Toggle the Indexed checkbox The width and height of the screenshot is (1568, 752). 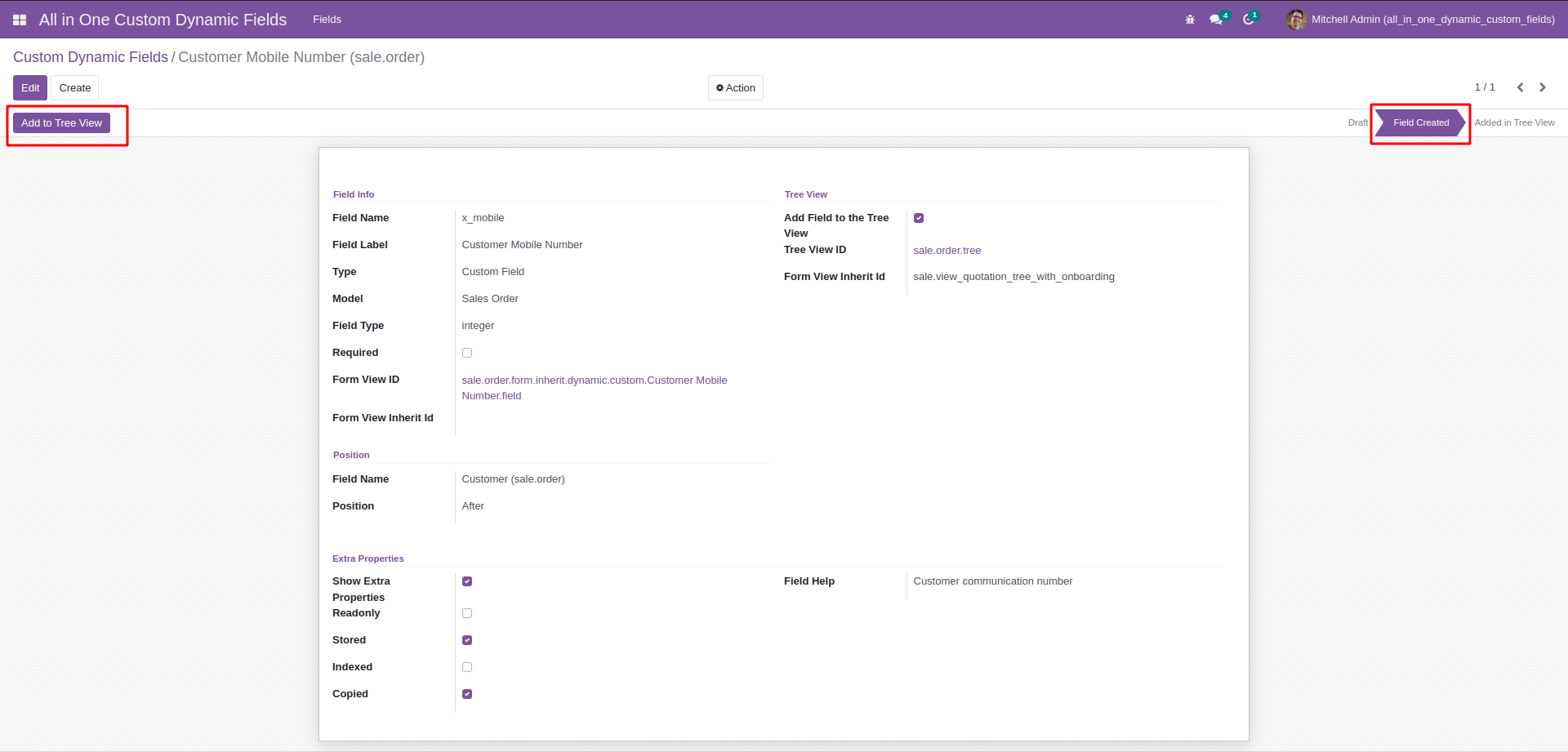[x=467, y=667]
